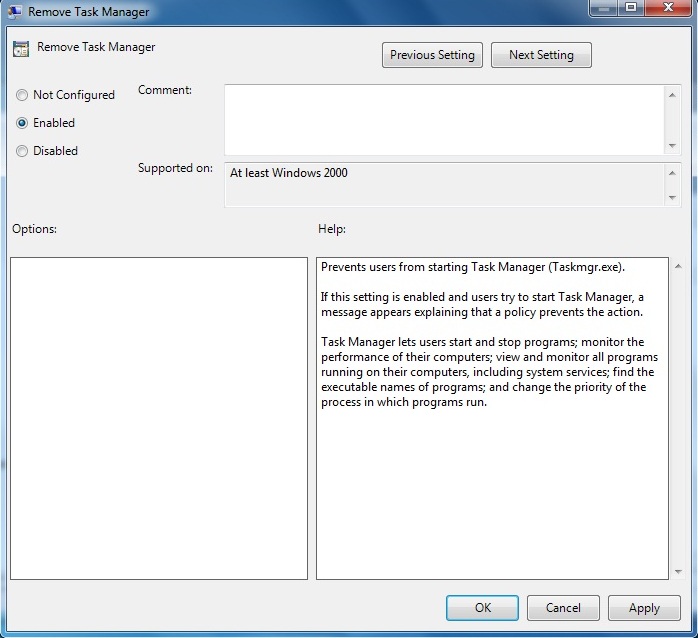This screenshot has height=638, width=698.
Task: Go to Previous Setting
Action: (432, 55)
